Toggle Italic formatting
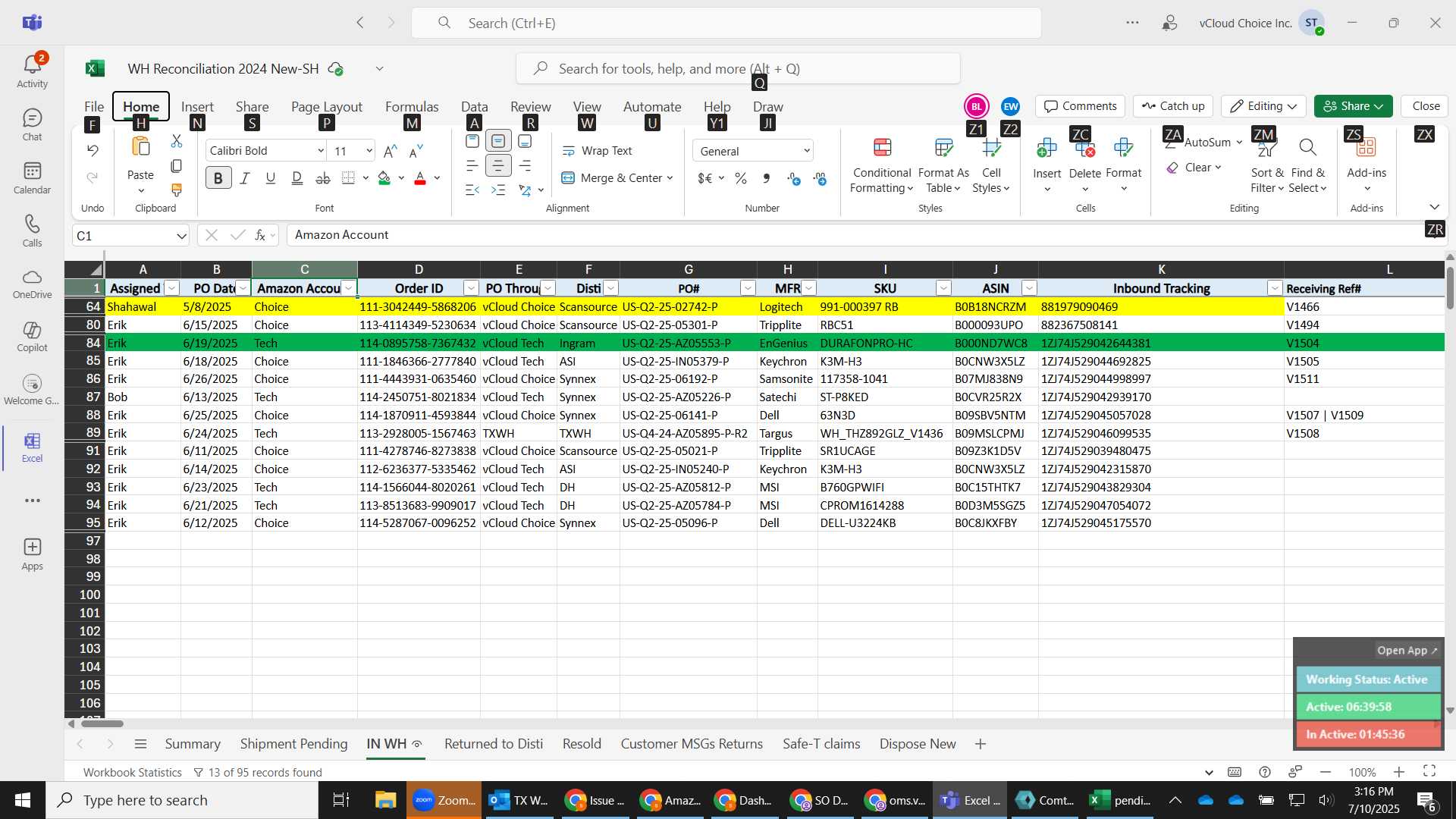1456x819 pixels. [245, 178]
